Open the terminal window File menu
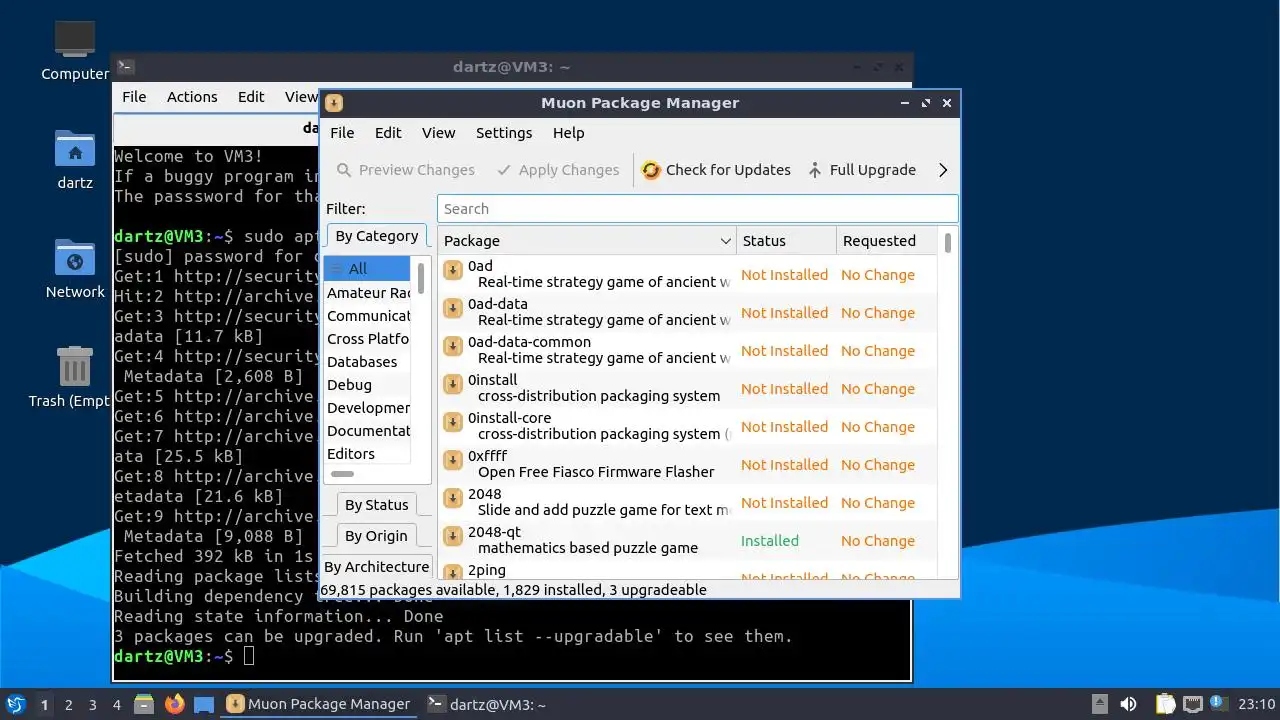Image resolution: width=1280 pixels, height=720 pixels. 134,97
